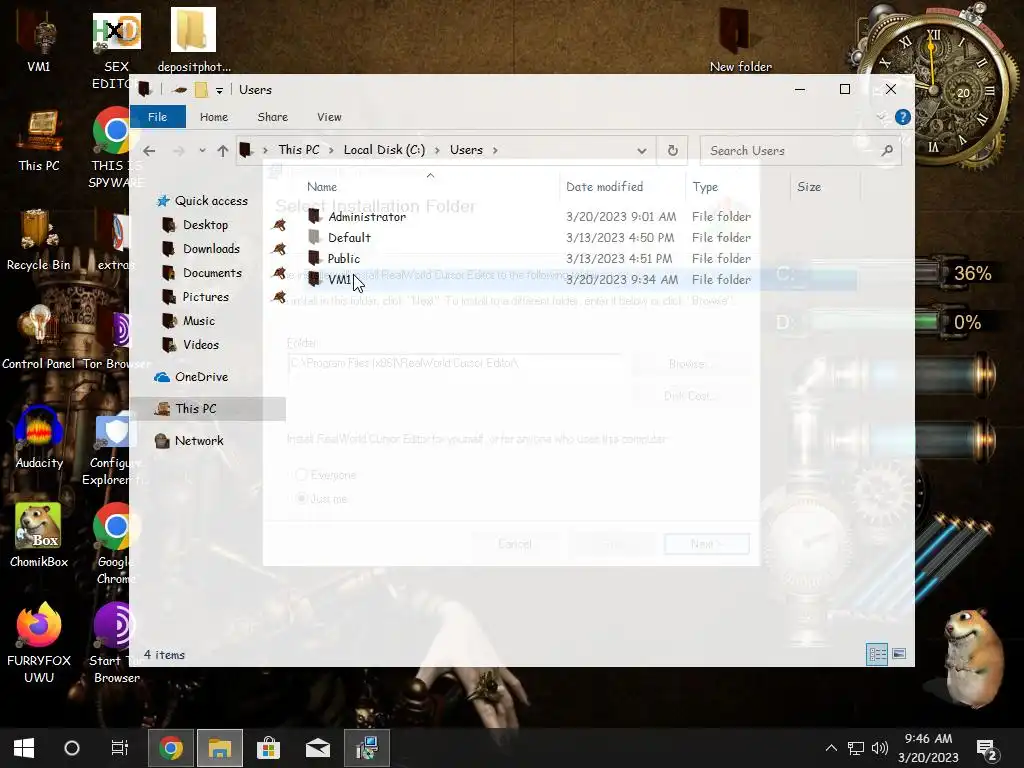Open Downloads in navigation pane

pos(211,249)
